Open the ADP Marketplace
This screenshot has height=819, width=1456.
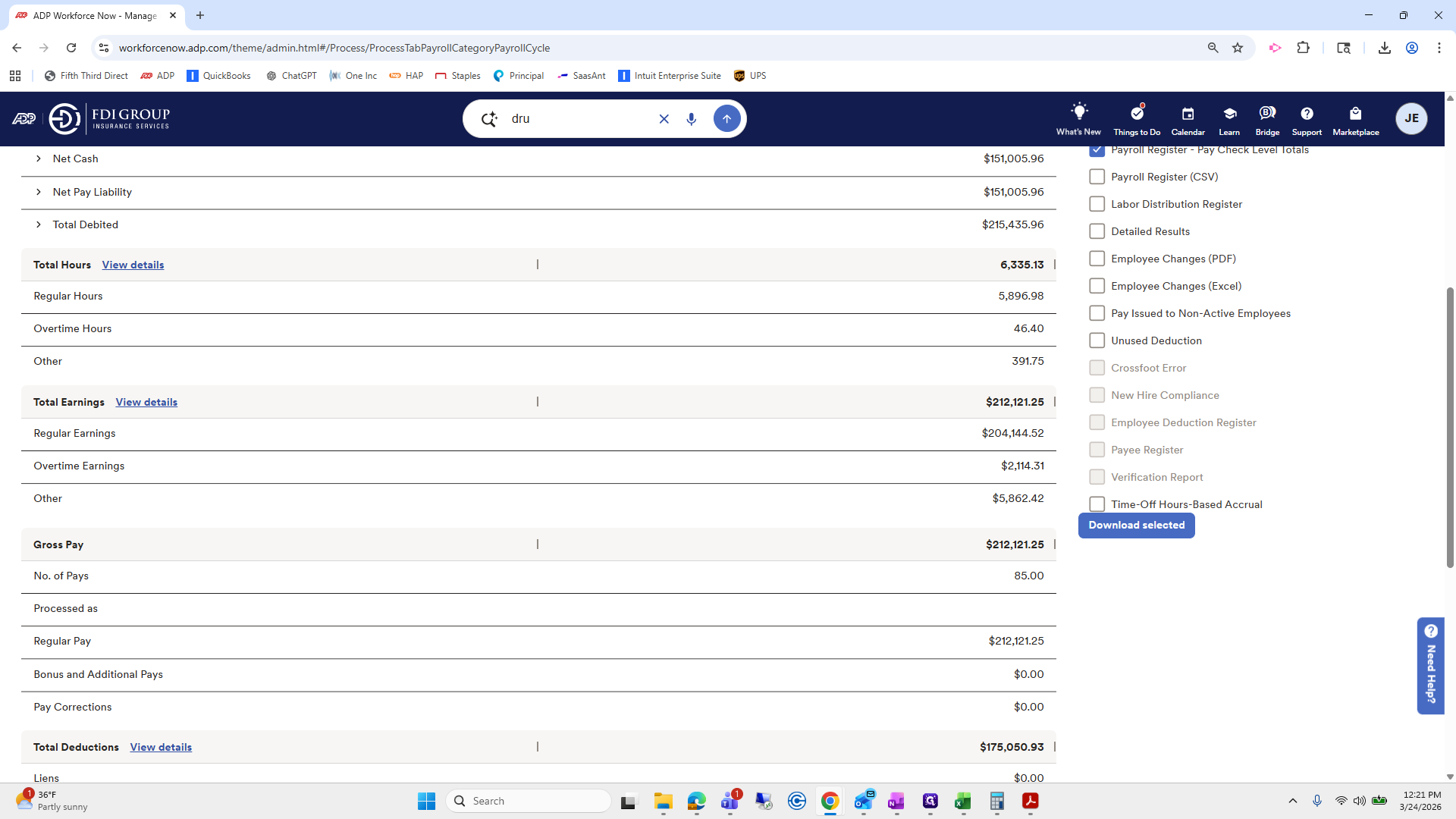[1356, 118]
